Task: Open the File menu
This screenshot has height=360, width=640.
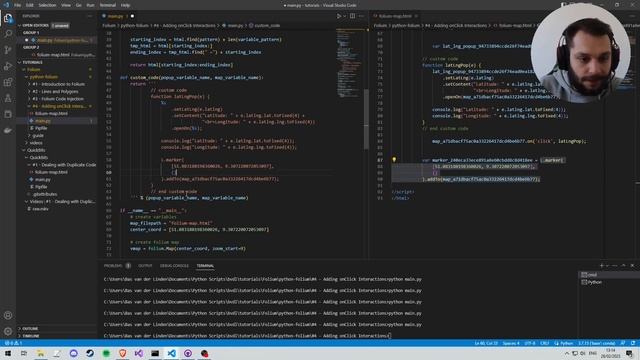Action: (18, 5)
